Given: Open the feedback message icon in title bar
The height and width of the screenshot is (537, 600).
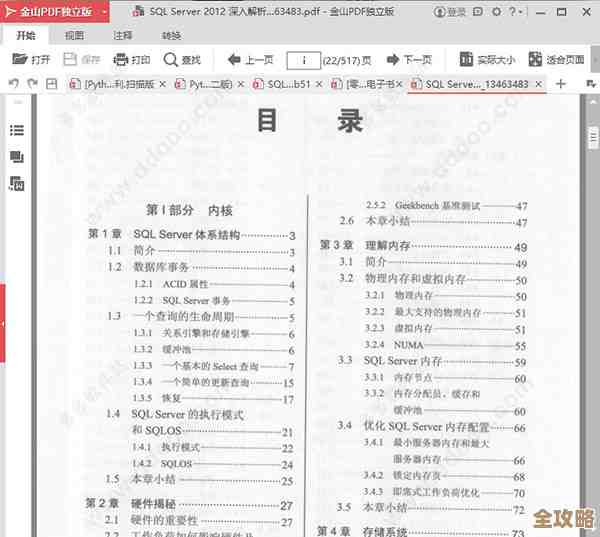Looking at the screenshot, I should point(478,12).
